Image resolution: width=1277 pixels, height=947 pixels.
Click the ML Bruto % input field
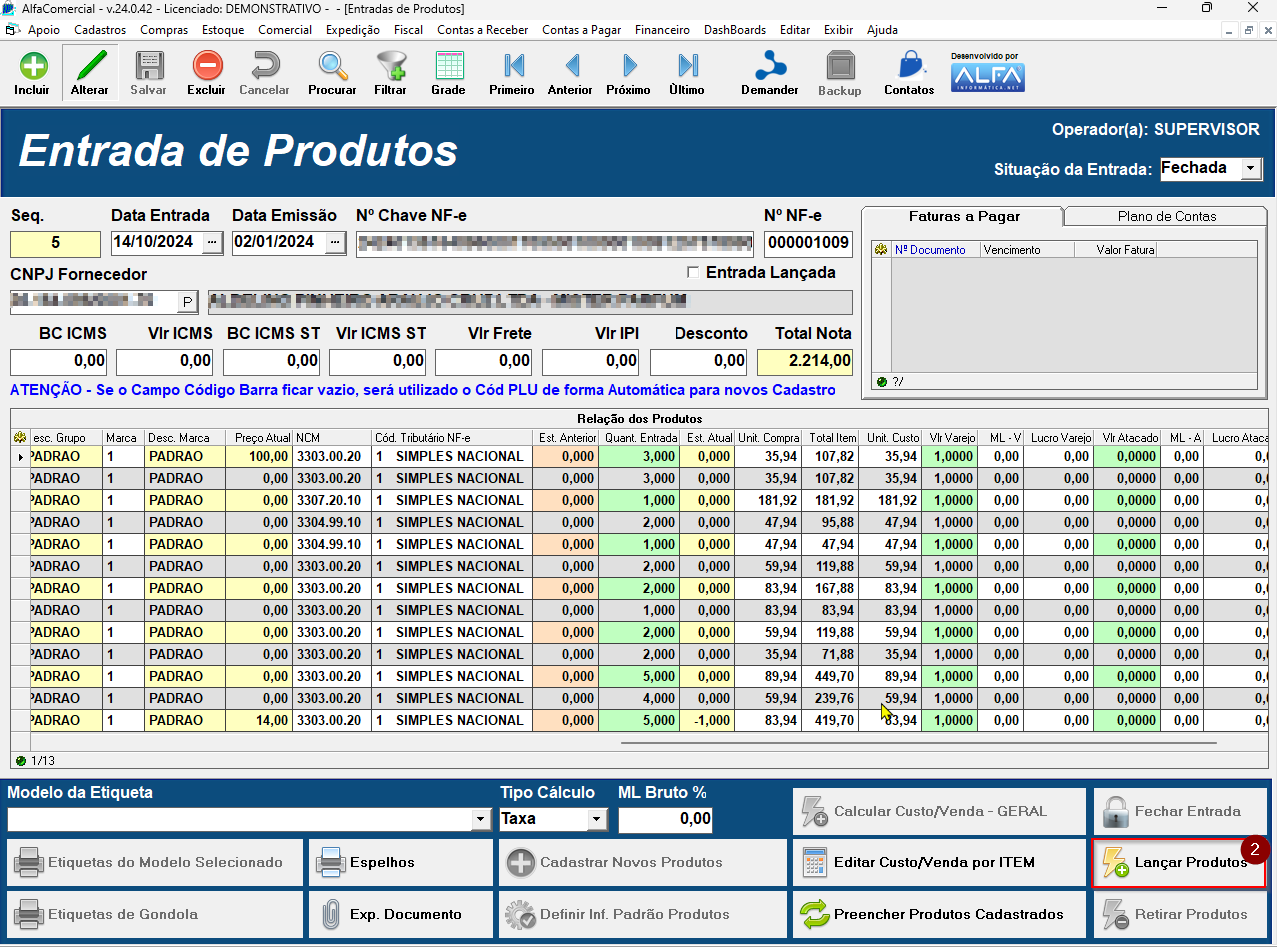tap(665, 820)
